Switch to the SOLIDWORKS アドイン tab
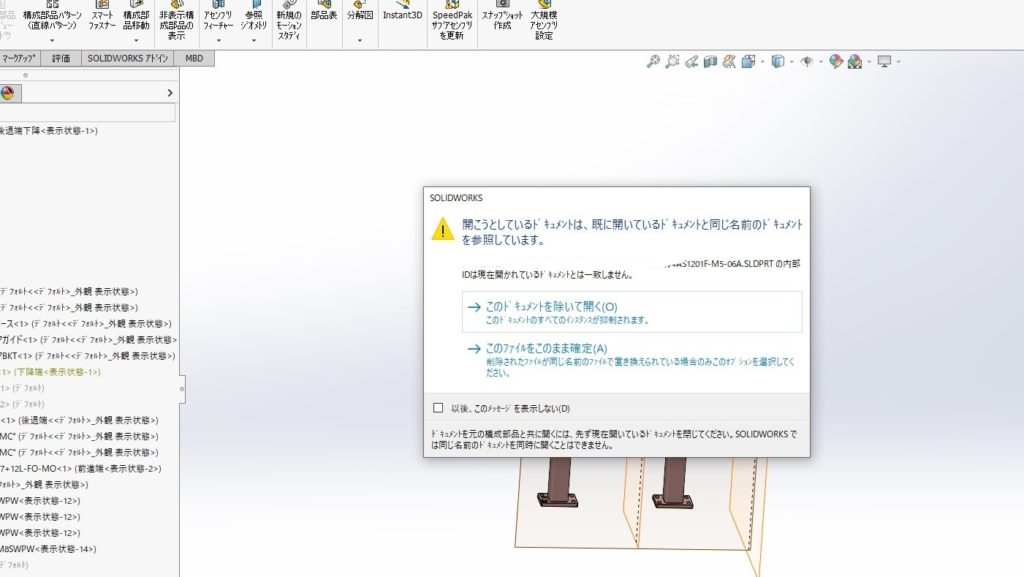1024x577 pixels. tap(127, 59)
